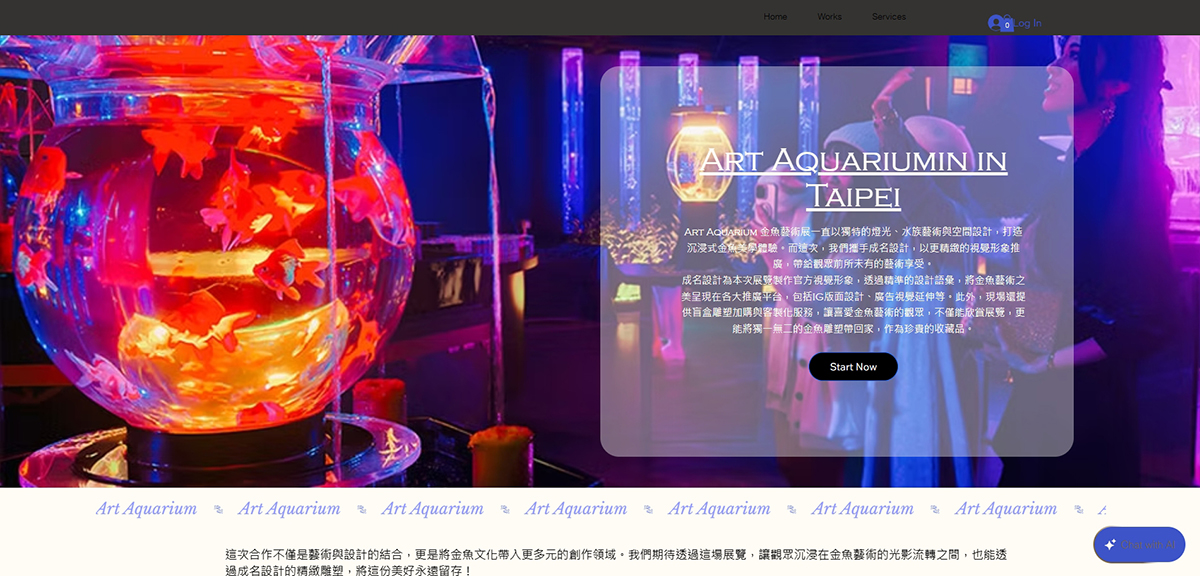Image resolution: width=1200 pixels, height=576 pixels.
Task: Click the Art Aquariumin in Taipei heading
Action: click(x=852, y=177)
